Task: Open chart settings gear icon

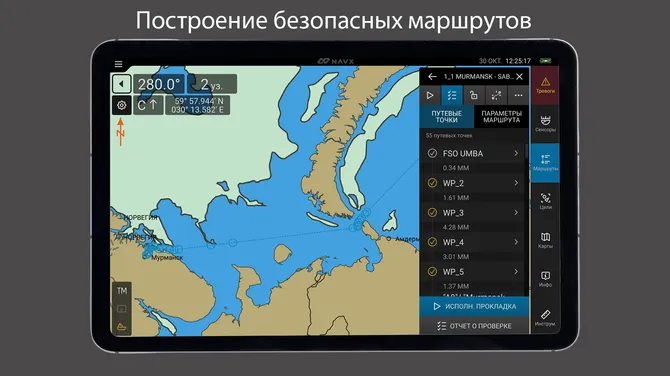Action: (x=121, y=105)
